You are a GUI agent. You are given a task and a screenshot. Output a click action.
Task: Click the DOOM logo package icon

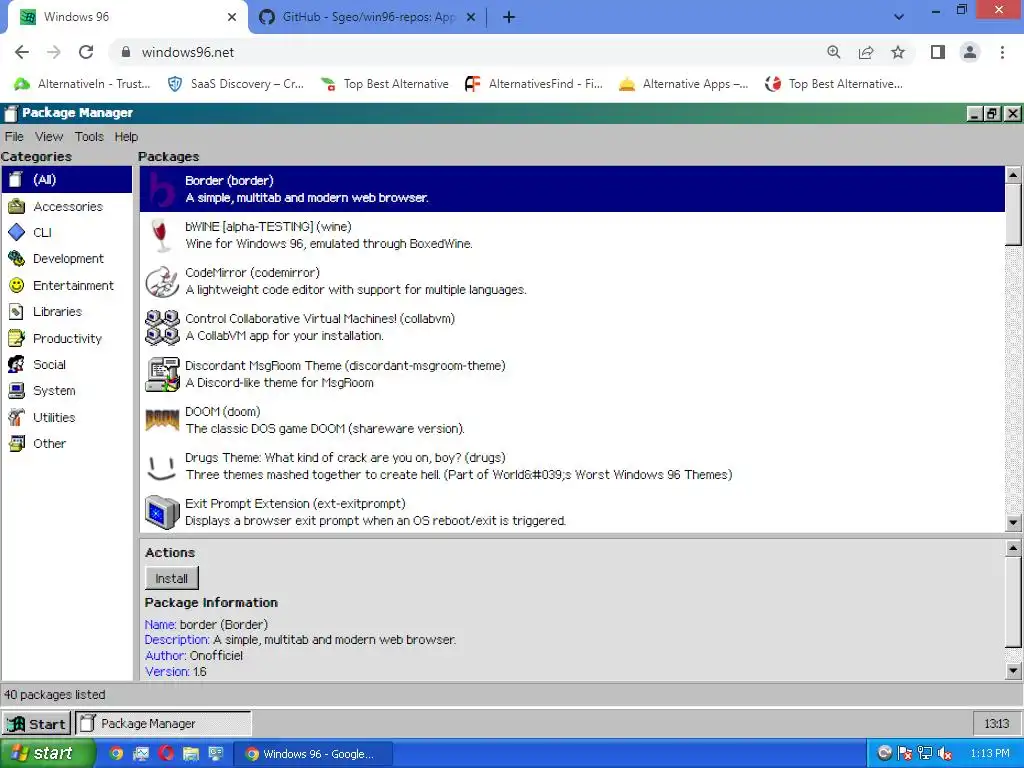pos(162,420)
